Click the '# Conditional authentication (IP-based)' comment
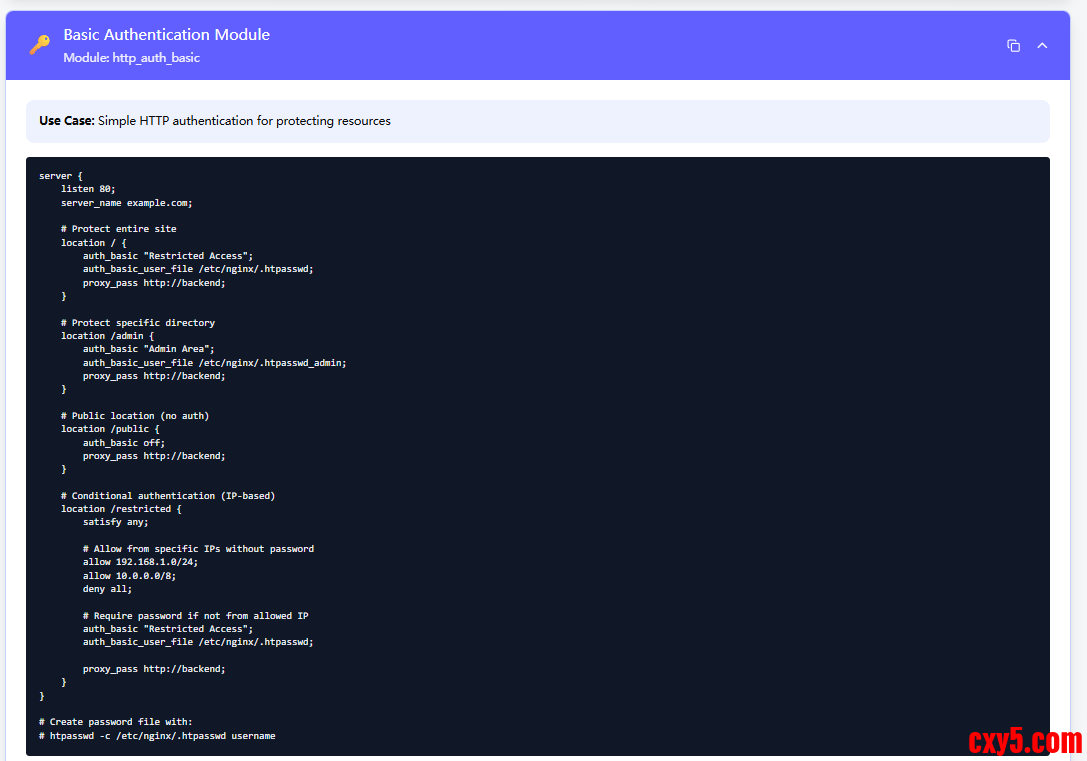 coord(168,496)
